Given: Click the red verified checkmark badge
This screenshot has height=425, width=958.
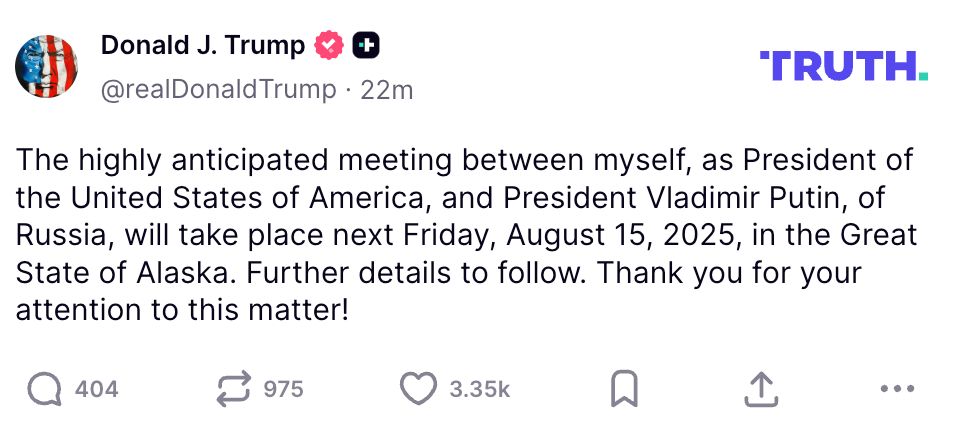Looking at the screenshot, I should (x=330, y=45).
